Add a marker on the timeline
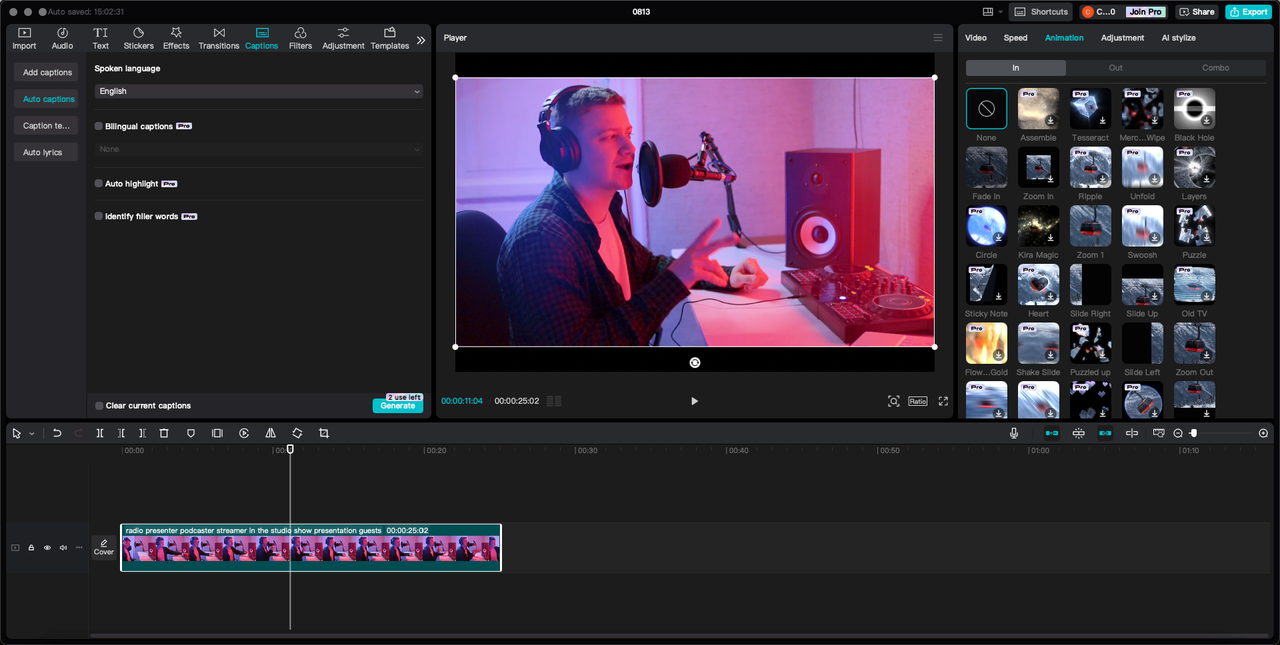This screenshot has height=645, width=1280. pyautogui.click(x=191, y=433)
